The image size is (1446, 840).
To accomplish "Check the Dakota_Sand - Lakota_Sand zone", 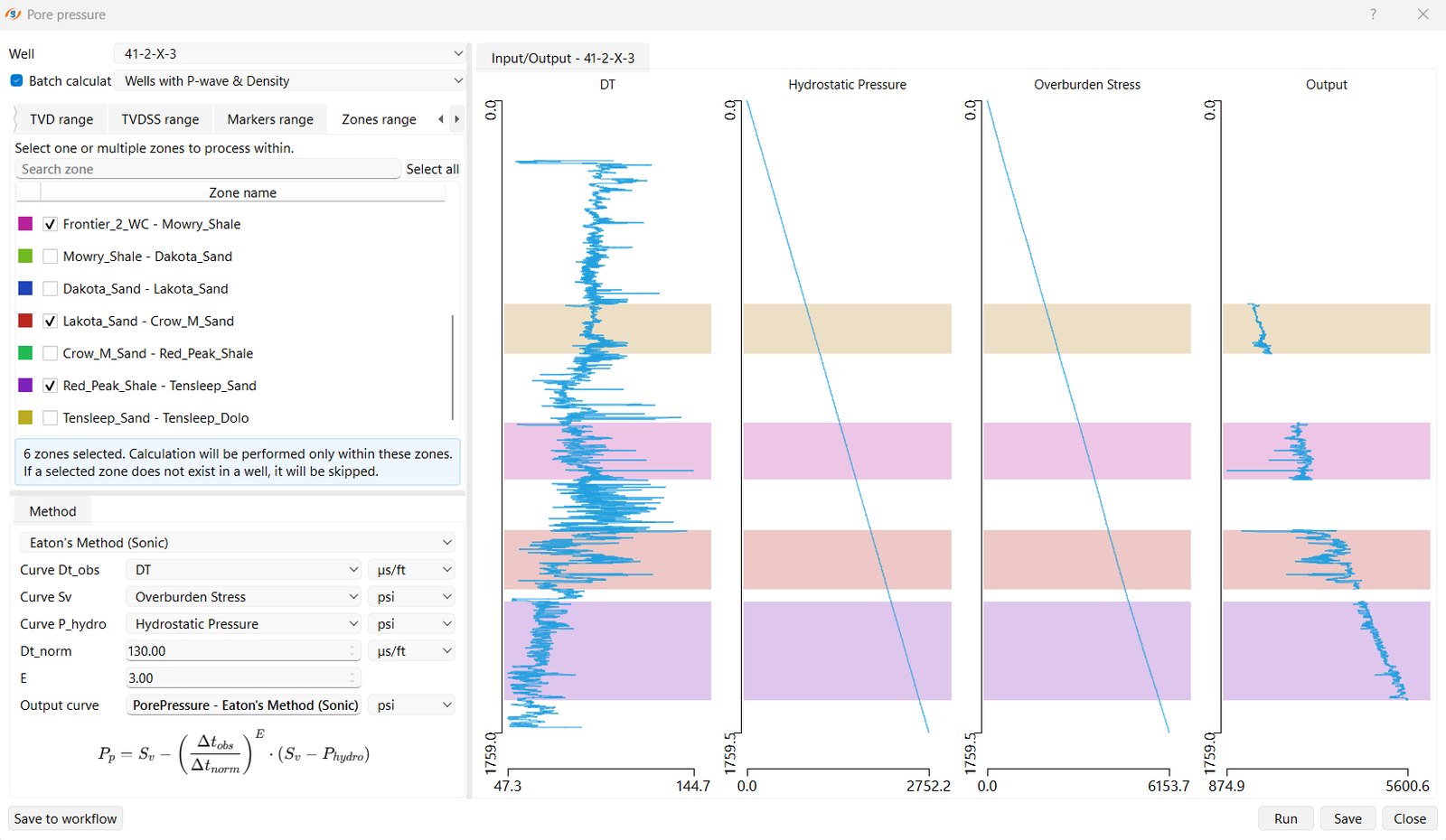I will point(50,289).
